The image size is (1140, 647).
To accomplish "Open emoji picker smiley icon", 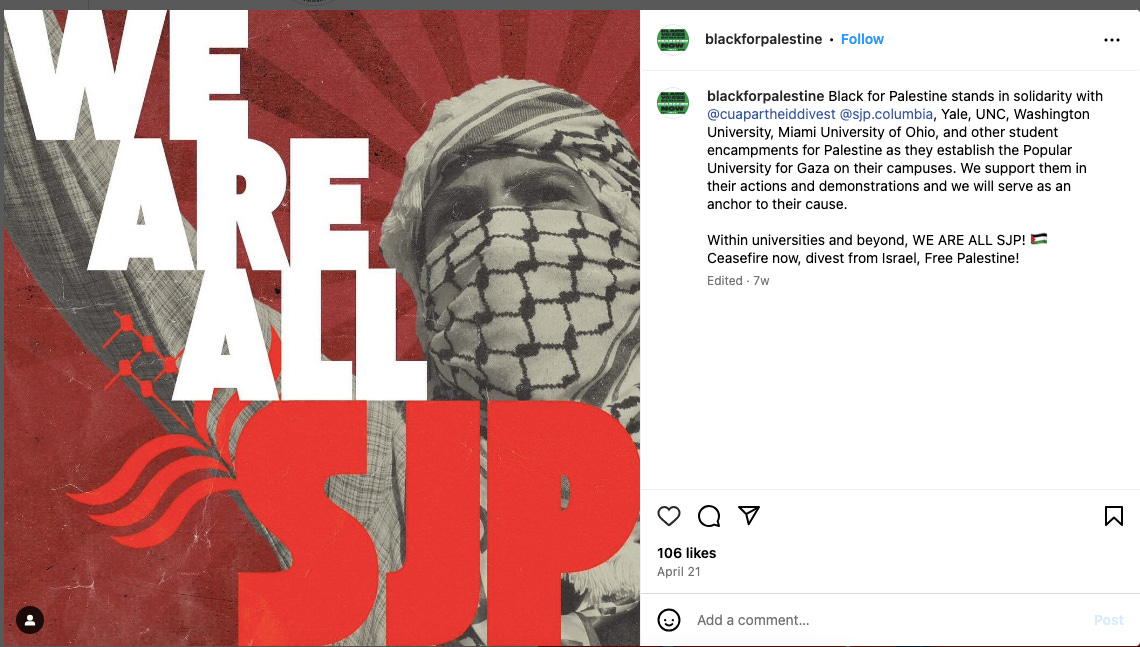I will click(668, 620).
